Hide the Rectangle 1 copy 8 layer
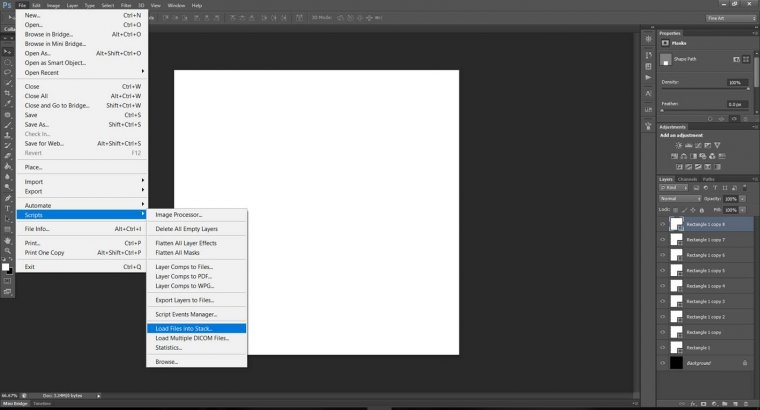This screenshot has height=410, width=760. click(x=663, y=224)
